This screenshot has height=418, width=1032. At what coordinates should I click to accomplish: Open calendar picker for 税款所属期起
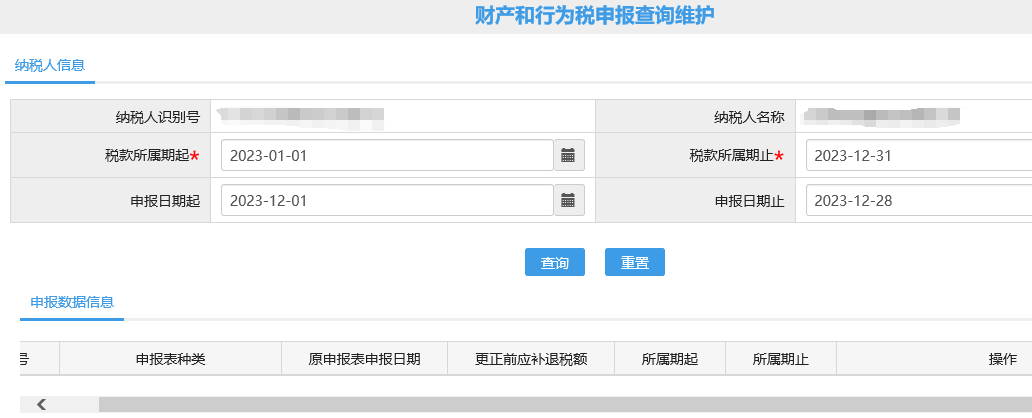pos(569,155)
